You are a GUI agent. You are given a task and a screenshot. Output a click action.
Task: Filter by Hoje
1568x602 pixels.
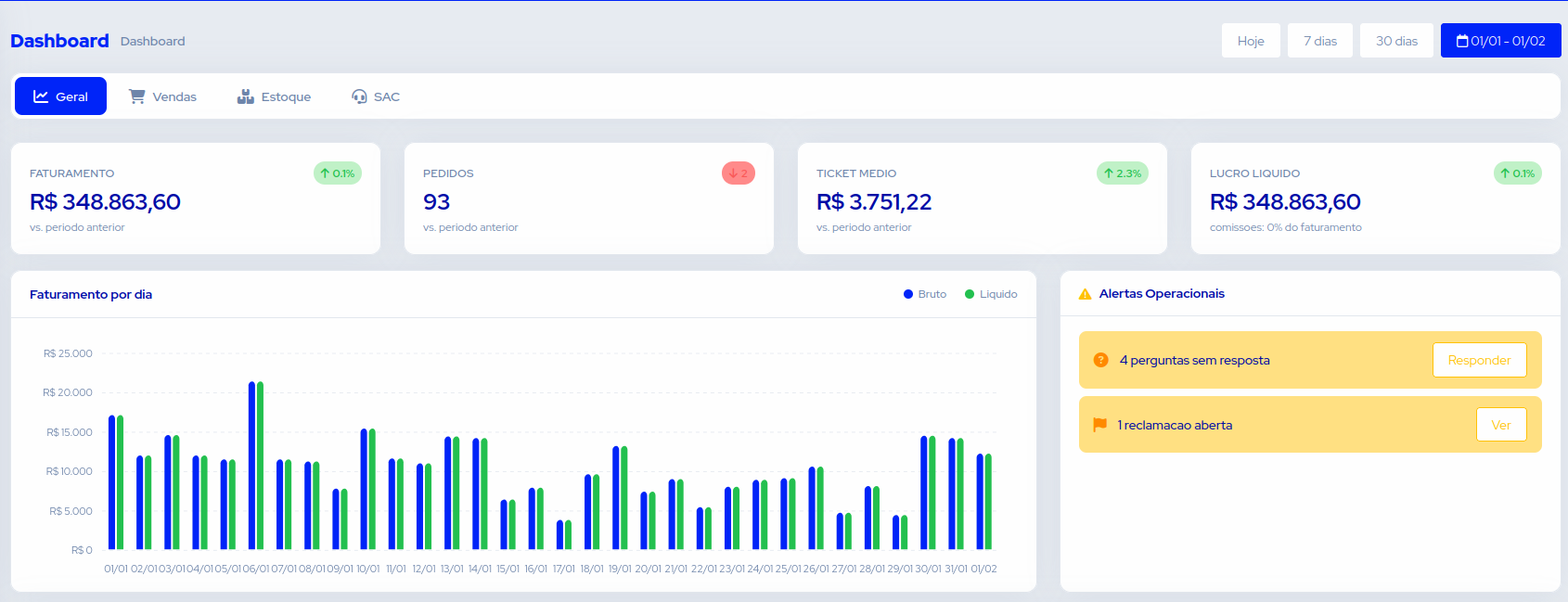pos(1251,41)
